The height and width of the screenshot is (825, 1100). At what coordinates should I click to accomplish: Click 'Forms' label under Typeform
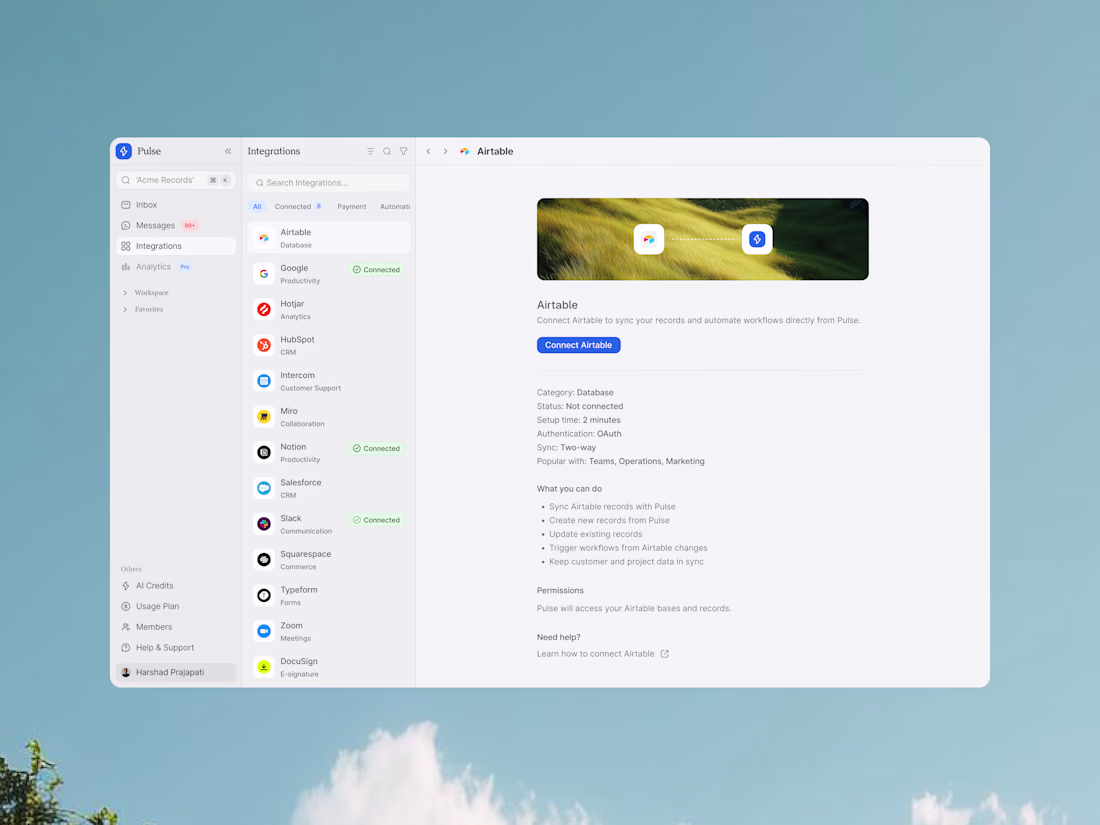click(x=290, y=603)
